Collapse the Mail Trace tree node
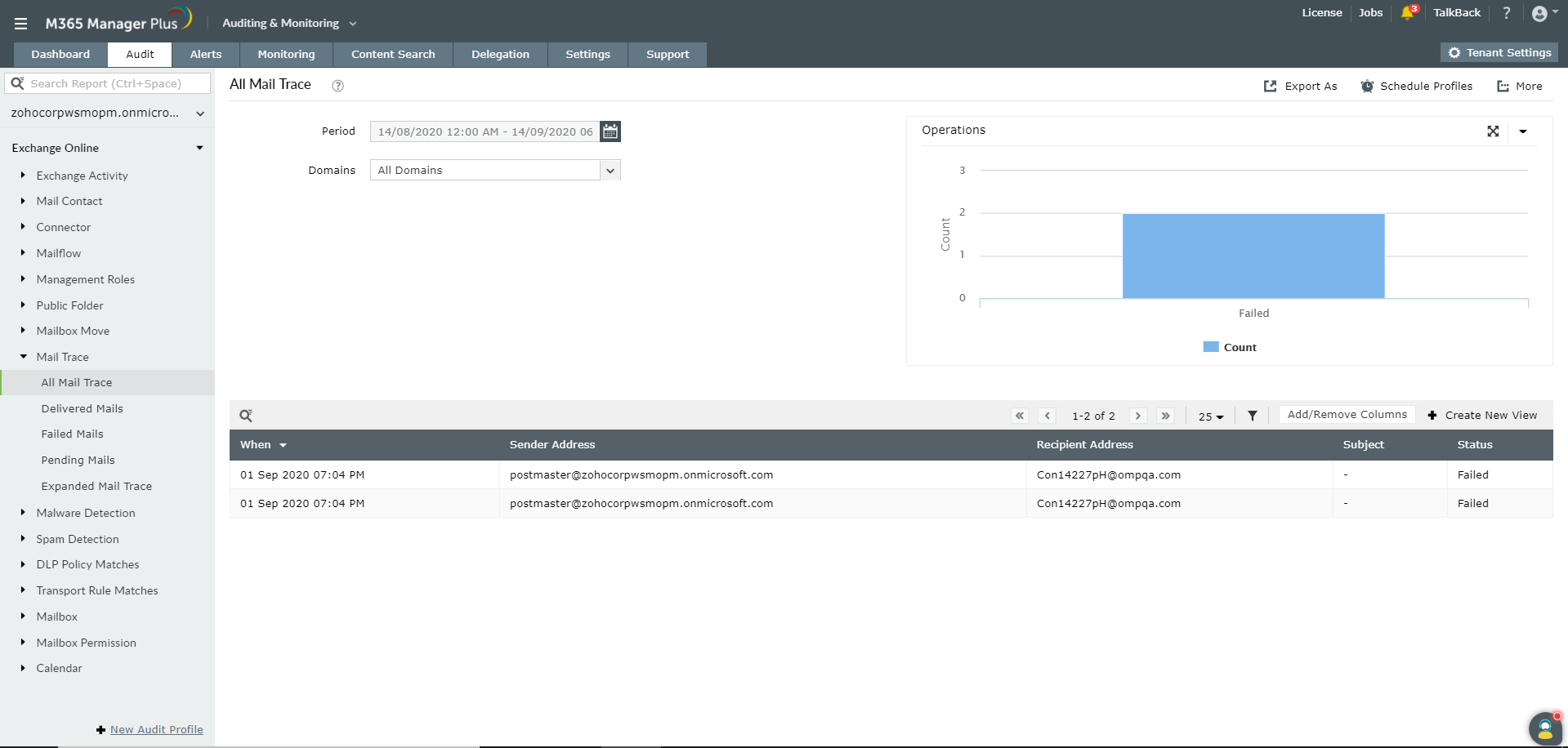This screenshot has height=748, width=1568. coord(24,357)
